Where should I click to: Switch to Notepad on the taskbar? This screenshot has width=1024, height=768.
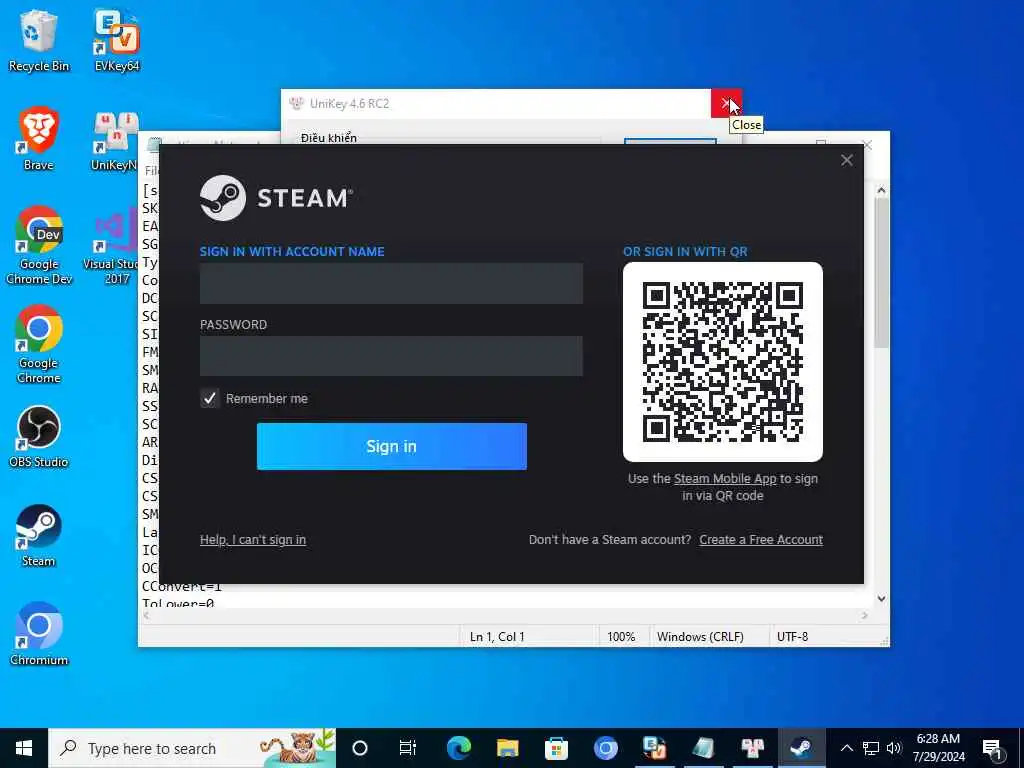point(703,748)
